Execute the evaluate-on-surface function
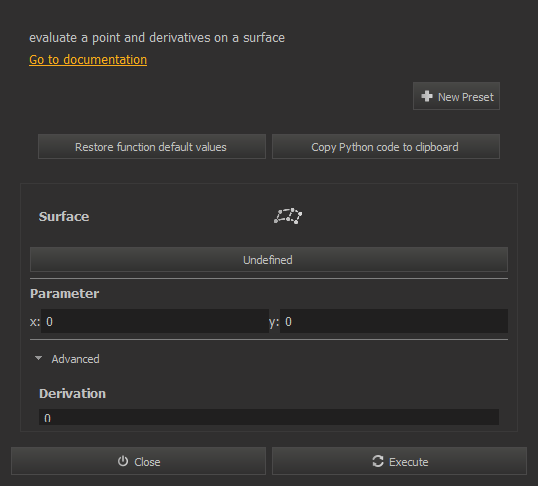 tap(399, 461)
